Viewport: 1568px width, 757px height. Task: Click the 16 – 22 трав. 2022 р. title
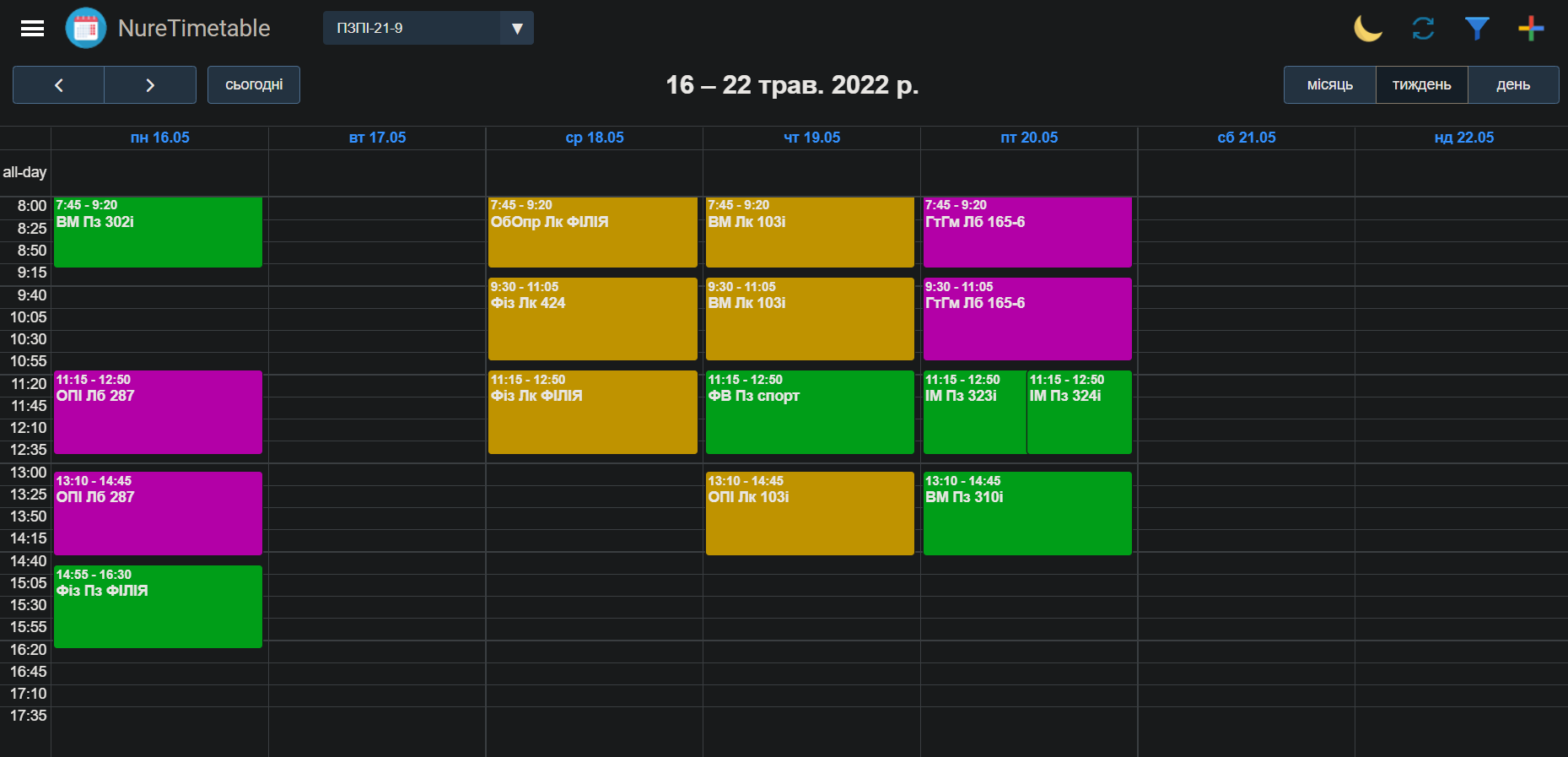pyautogui.click(x=792, y=84)
